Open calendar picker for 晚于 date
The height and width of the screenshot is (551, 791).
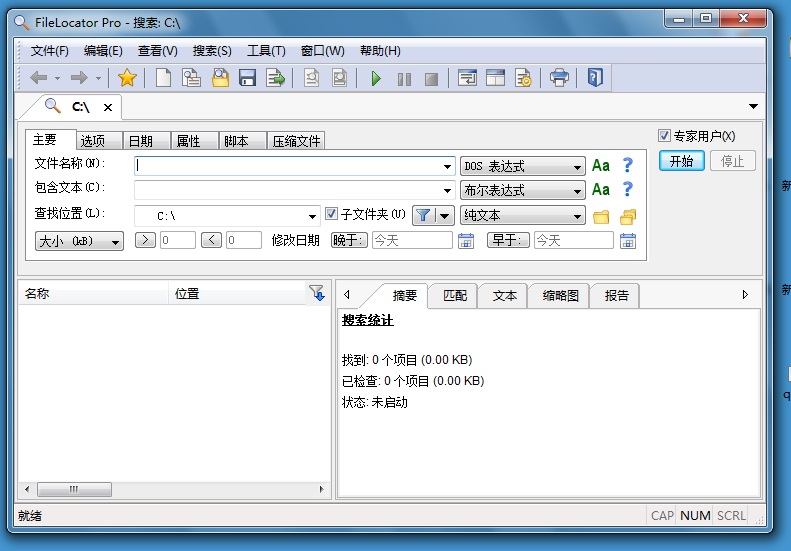pyautogui.click(x=466, y=241)
